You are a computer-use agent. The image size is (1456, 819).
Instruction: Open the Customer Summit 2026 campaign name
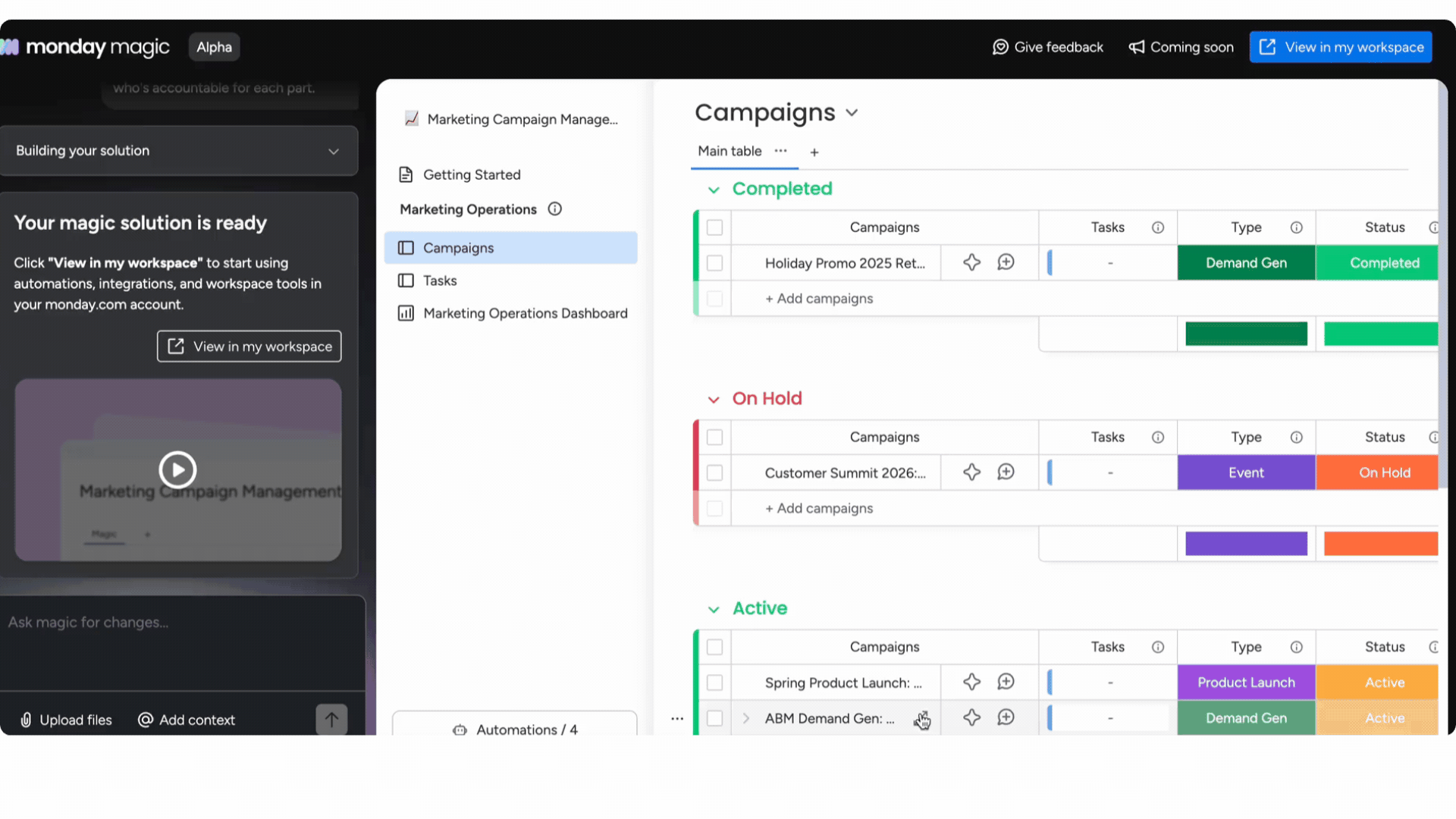(845, 473)
